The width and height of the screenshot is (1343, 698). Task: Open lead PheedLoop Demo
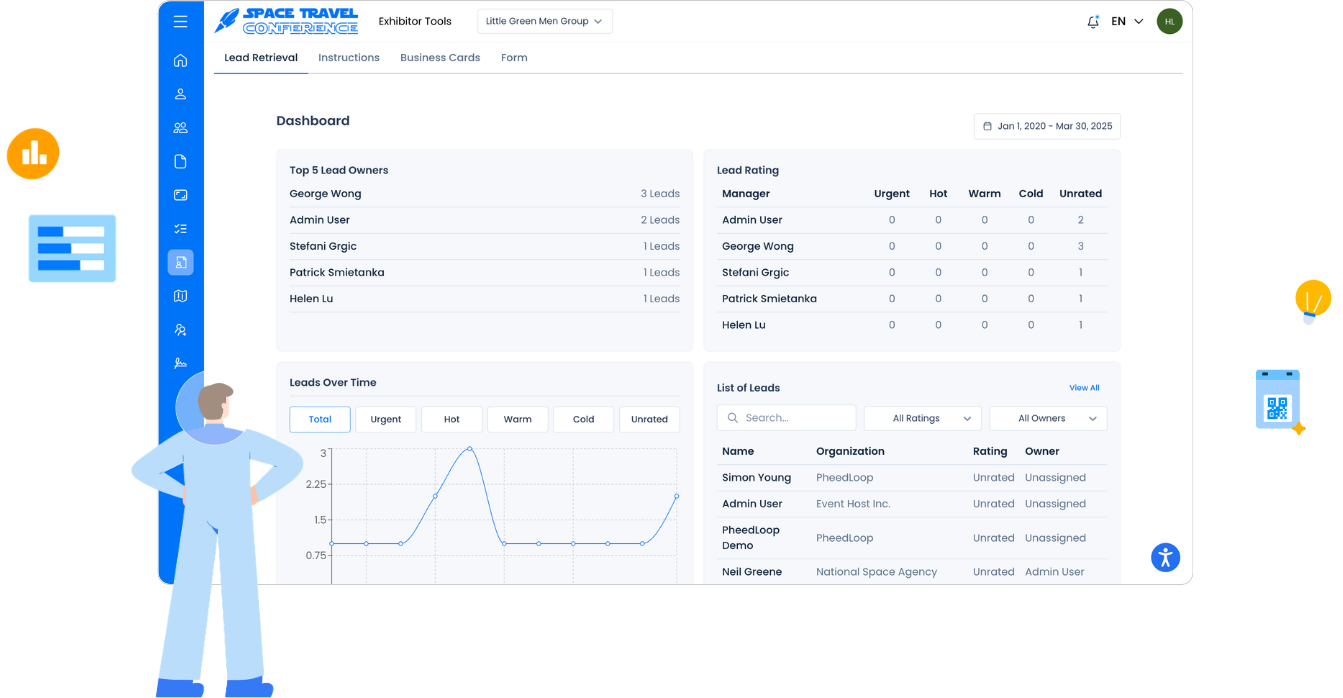pos(751,538)
